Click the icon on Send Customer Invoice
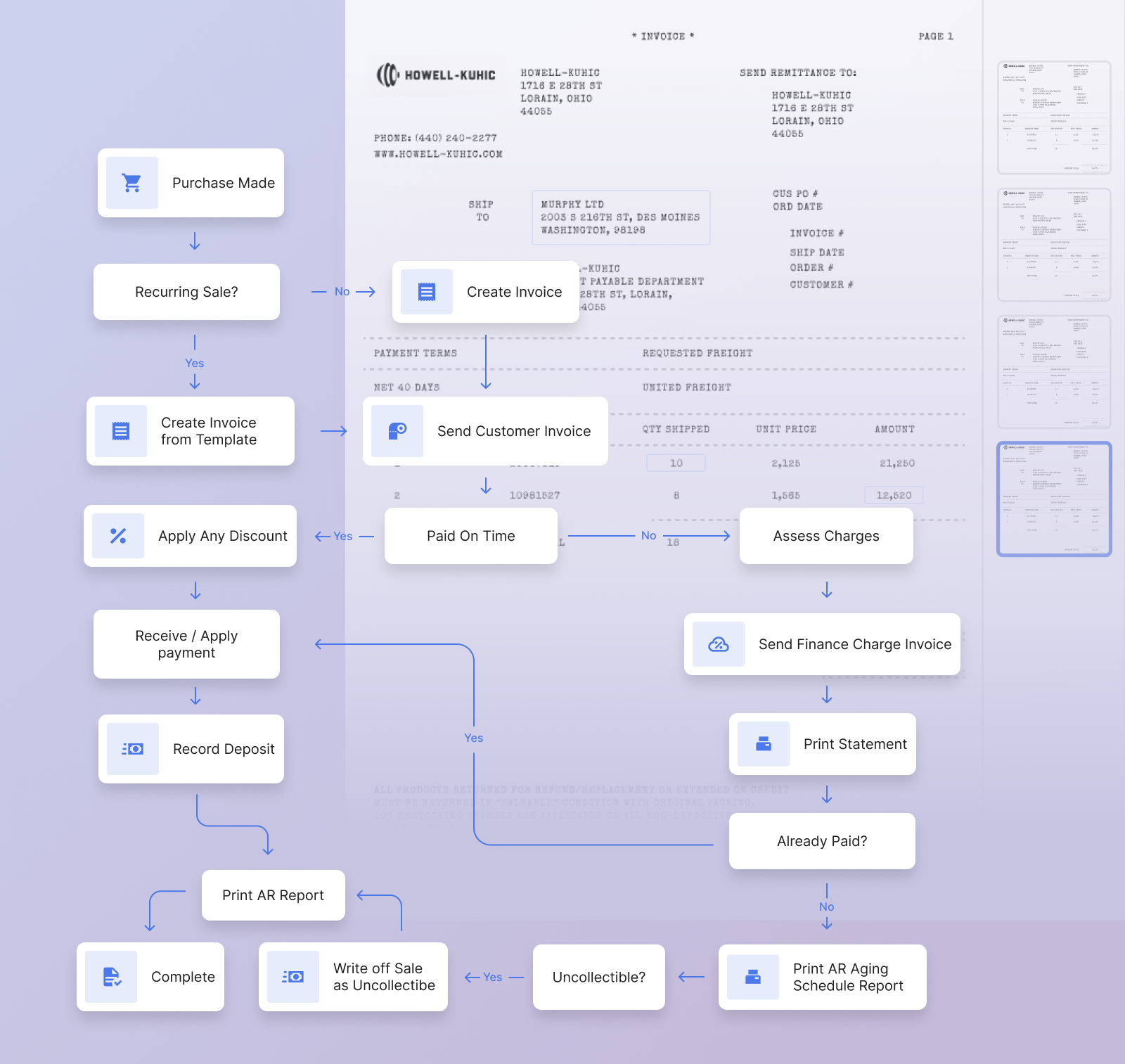 [x=397, y=431]
